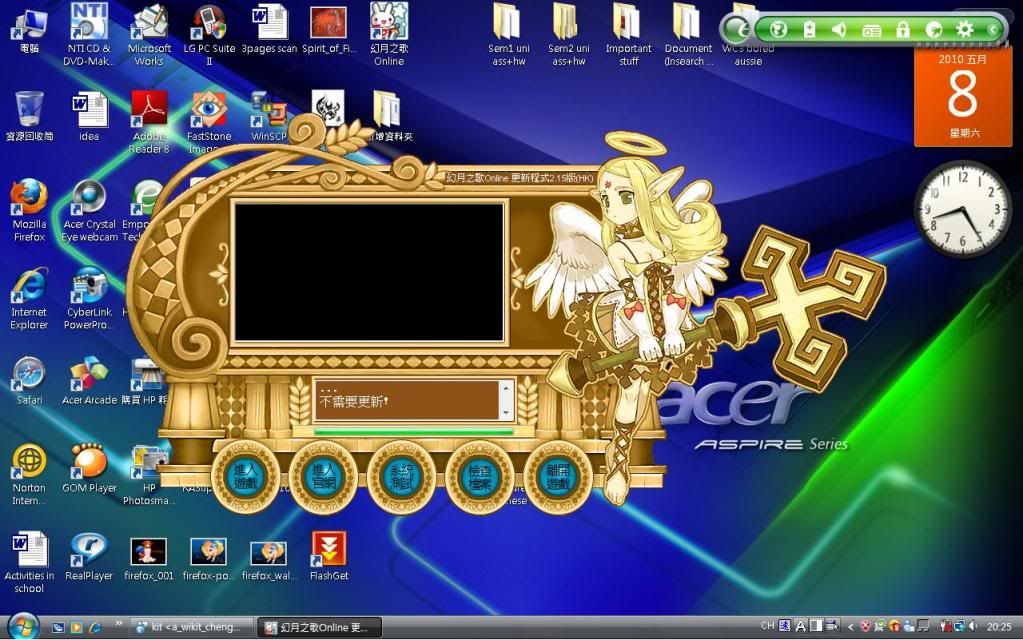Collapse the Acer toolbar with the chevron arrow
Image resolution: width=1023 pixels, height=640 pixels.
[992, 29]
